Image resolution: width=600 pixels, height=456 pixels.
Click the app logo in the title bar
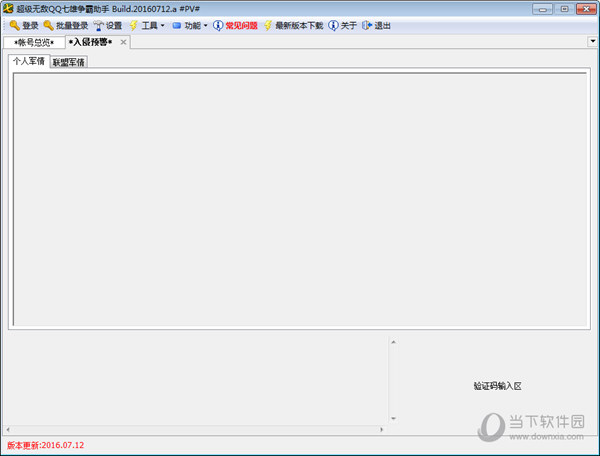8,8
